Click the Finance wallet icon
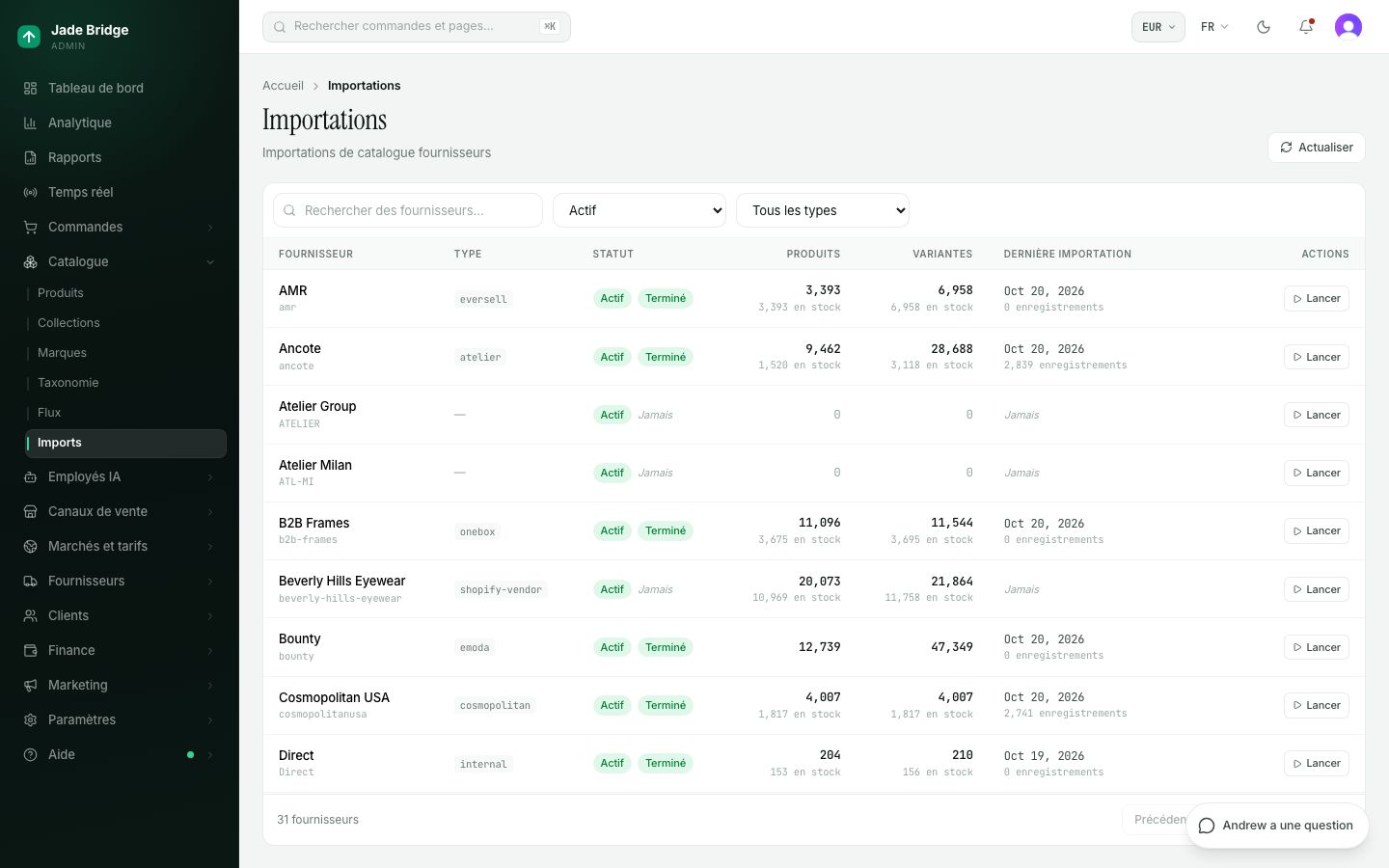 tap(30, 650)
